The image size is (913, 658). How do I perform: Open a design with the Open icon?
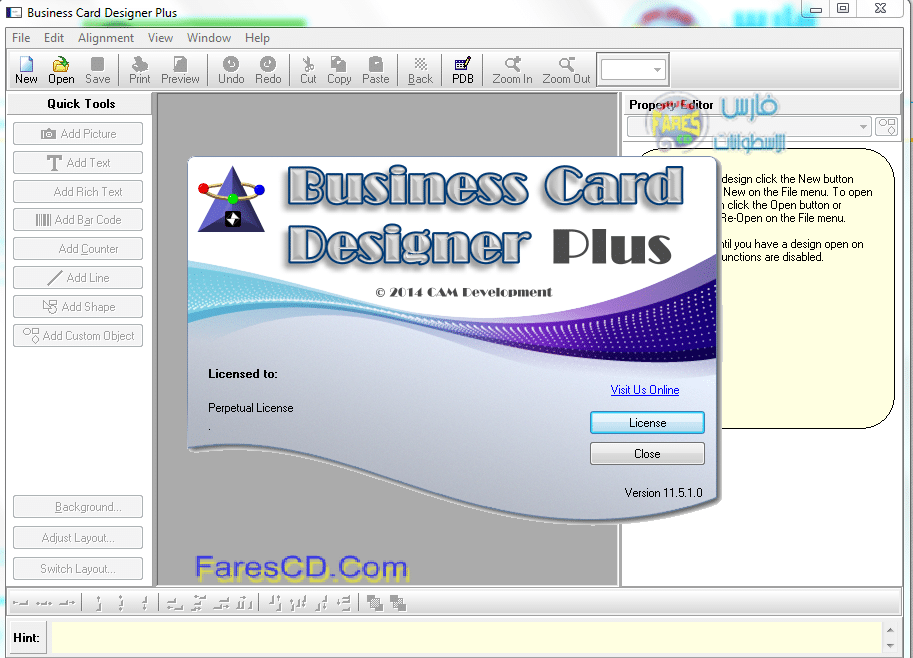tap(61, 70)
